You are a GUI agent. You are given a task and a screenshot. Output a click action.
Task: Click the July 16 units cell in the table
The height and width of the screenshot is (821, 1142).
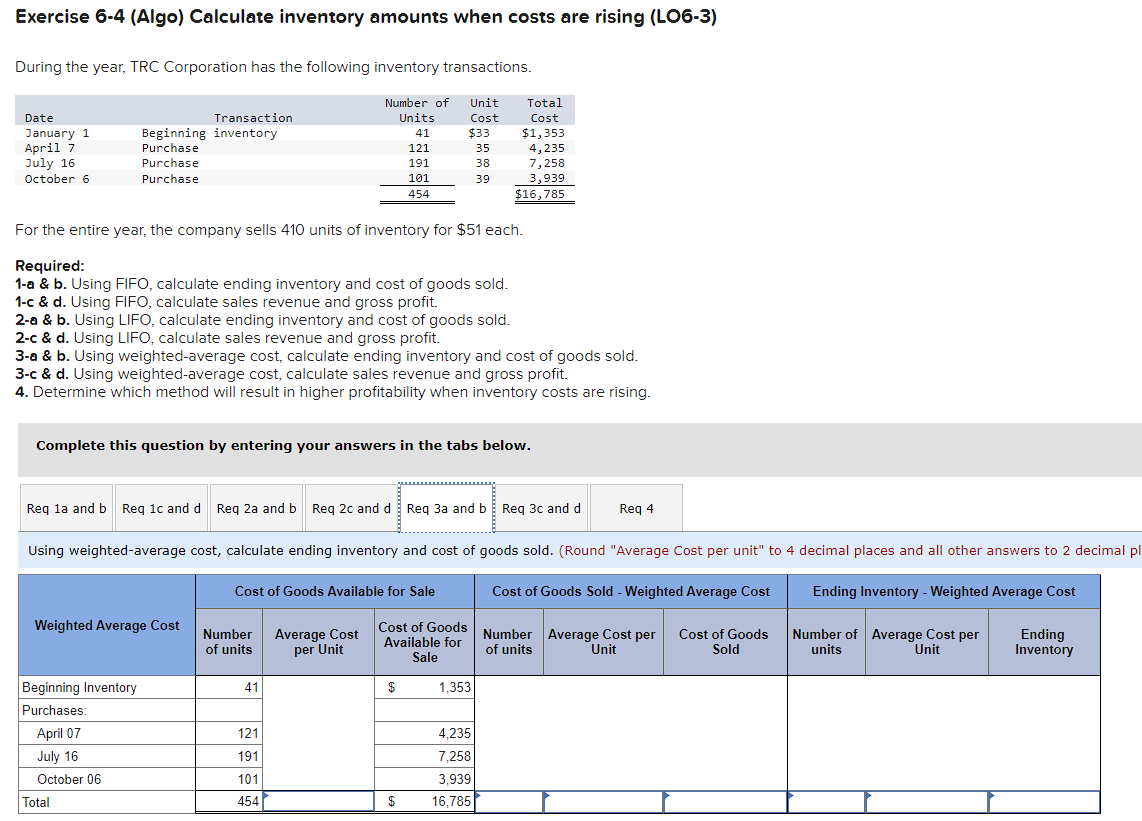pyautogui.click(x=228, y=756)
